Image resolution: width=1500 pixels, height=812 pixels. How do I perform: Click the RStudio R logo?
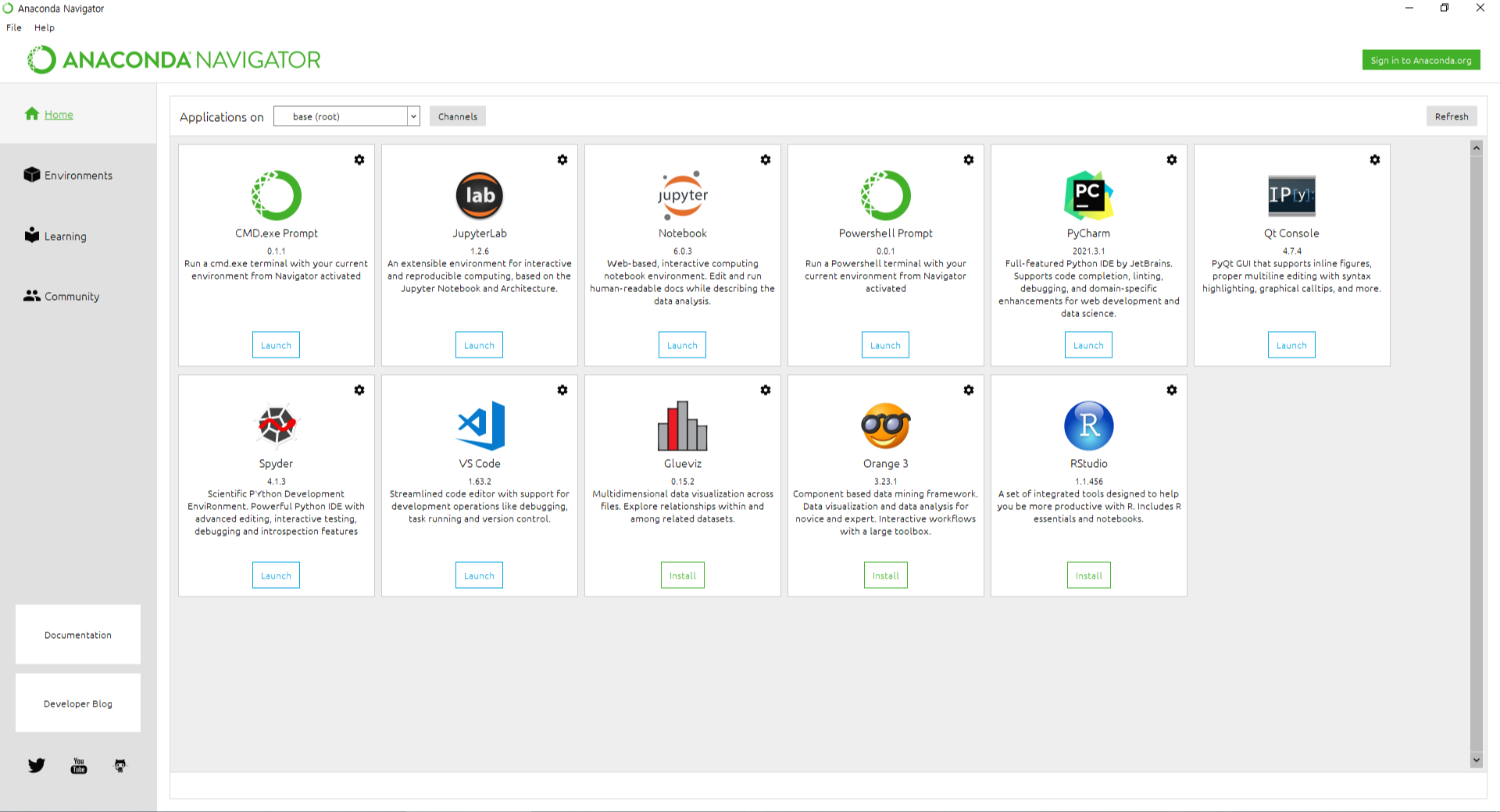[x=1089, y=426]
